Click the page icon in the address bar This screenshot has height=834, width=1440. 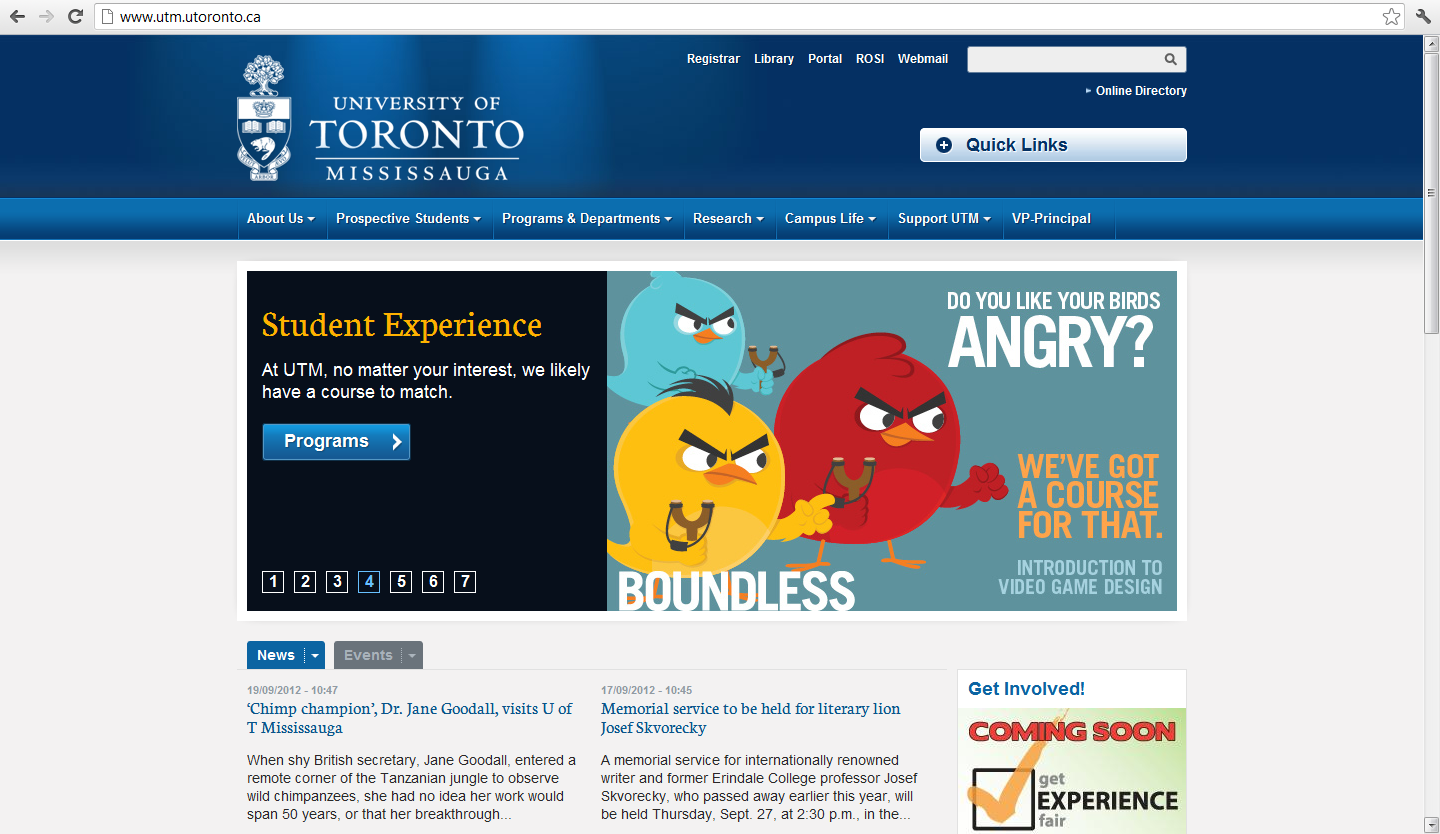(x=107, y=16)
